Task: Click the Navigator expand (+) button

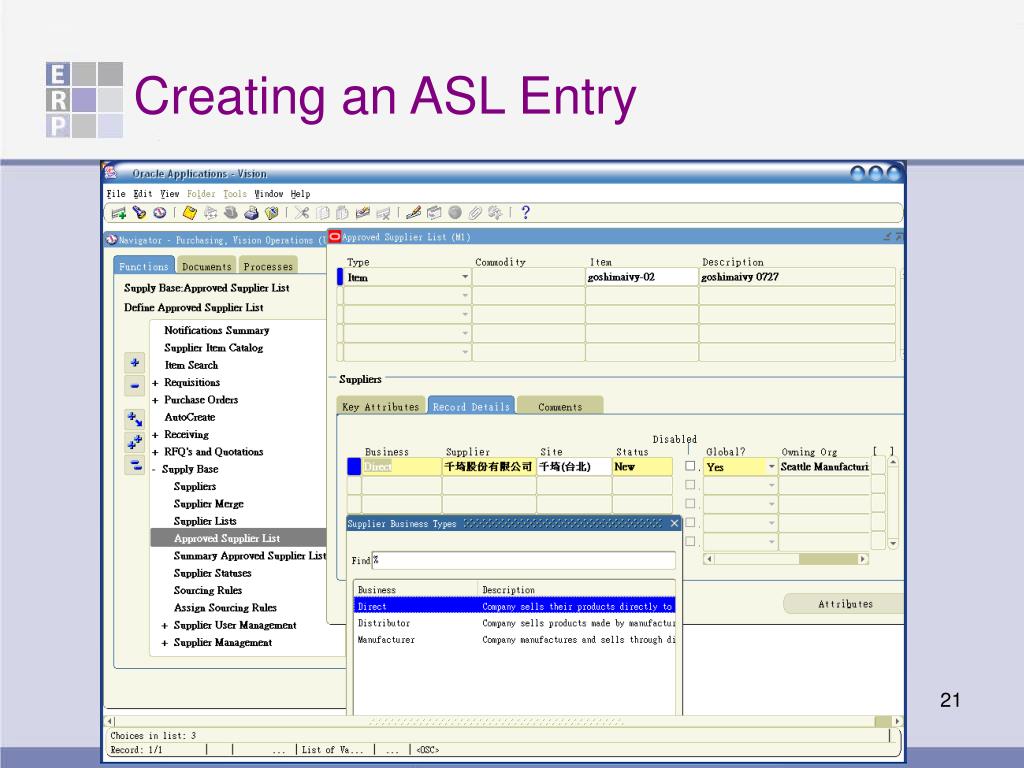Action: click(x=135, y=362)
